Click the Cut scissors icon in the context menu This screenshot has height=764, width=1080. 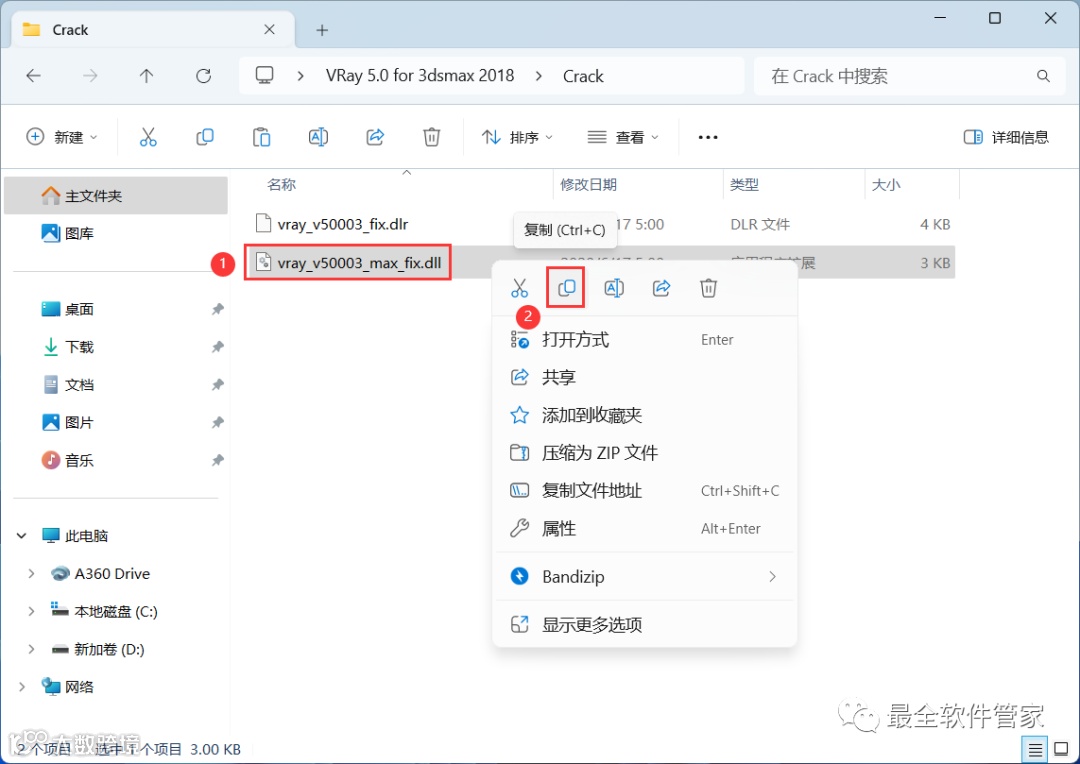click(x=519, y=288)
